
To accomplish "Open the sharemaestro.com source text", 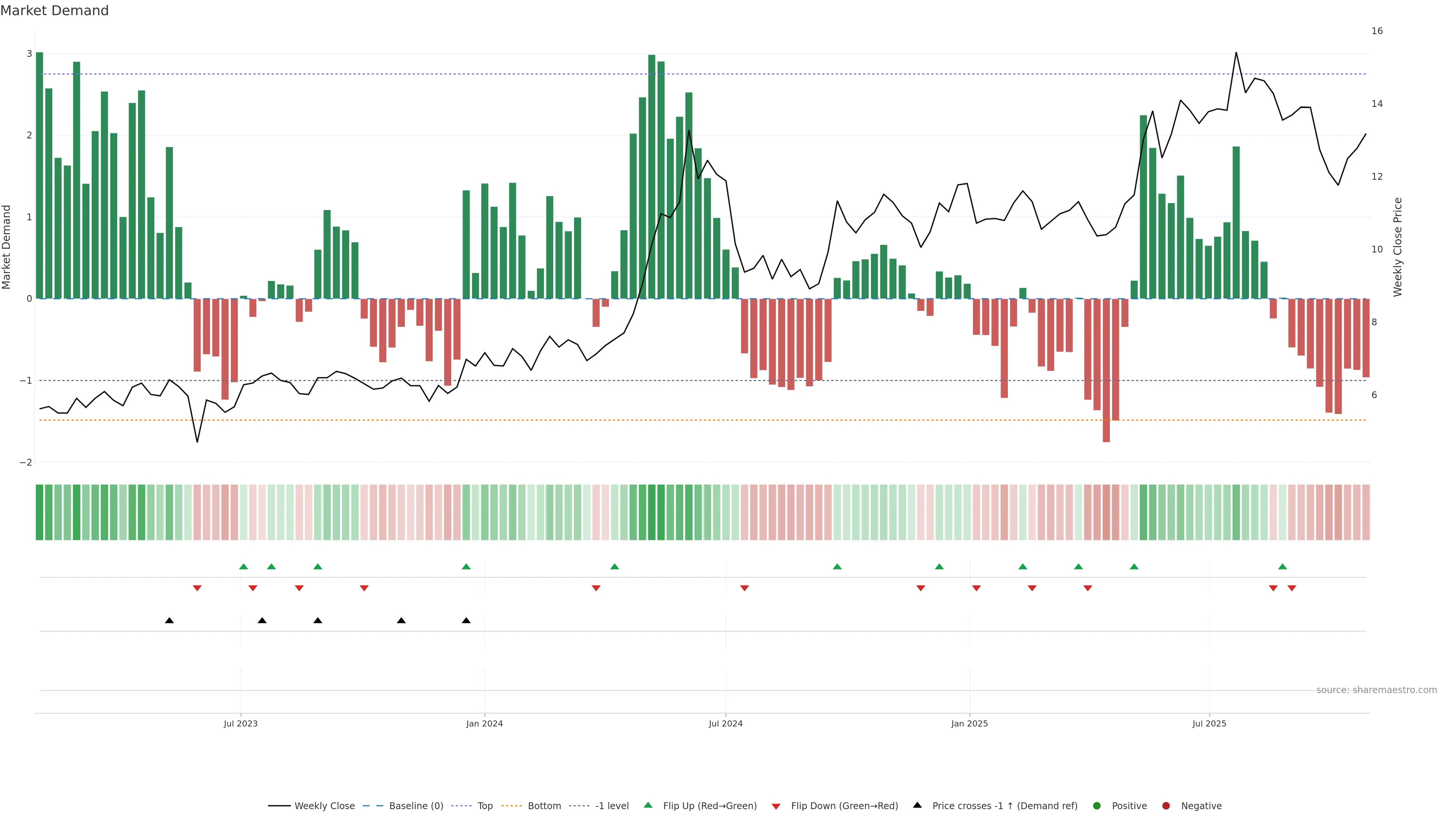I will (1376, 690).
